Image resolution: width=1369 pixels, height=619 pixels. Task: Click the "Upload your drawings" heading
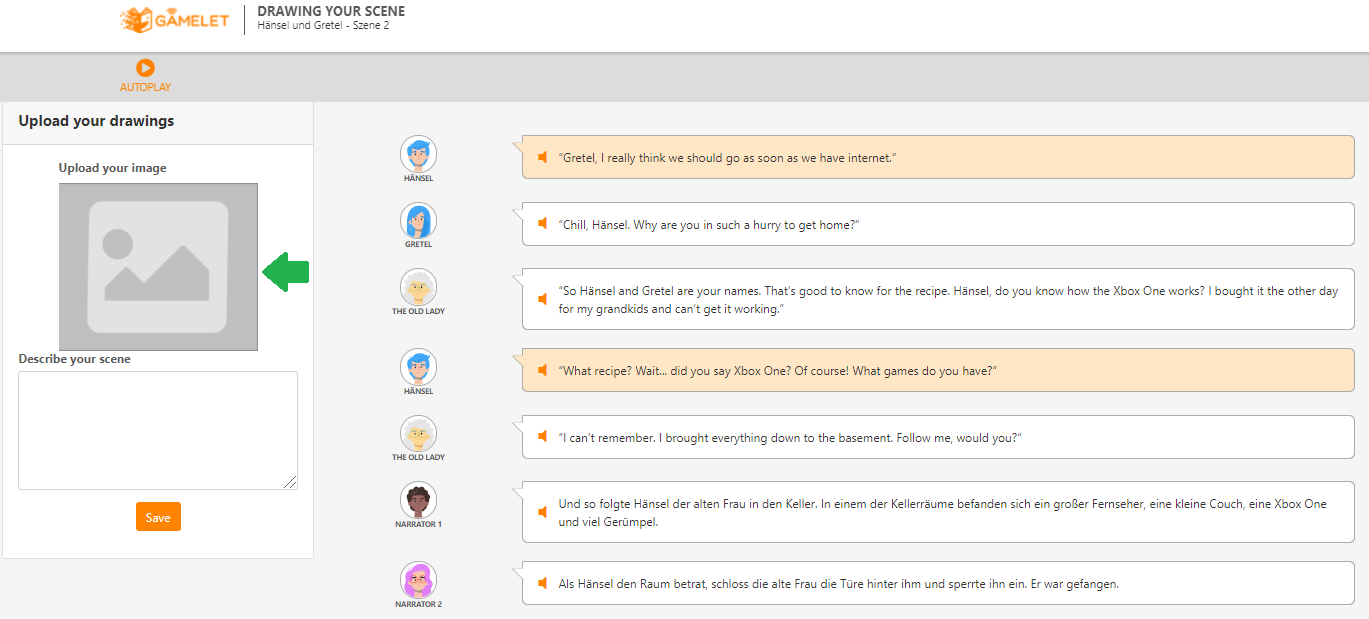[96, 121]
